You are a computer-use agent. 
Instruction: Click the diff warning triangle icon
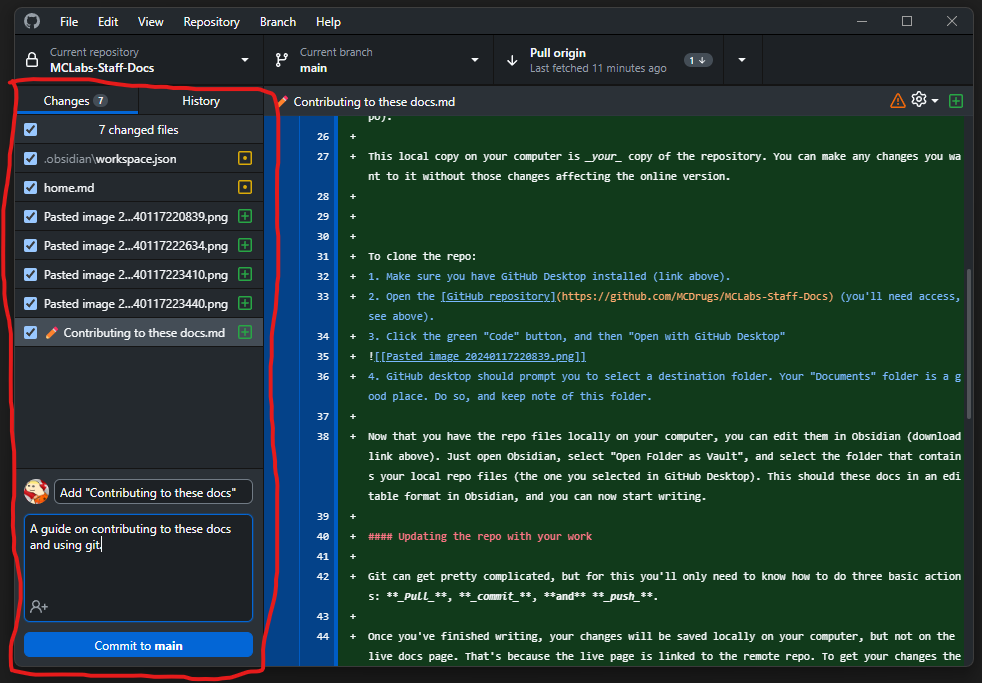[x=897, y=101]
